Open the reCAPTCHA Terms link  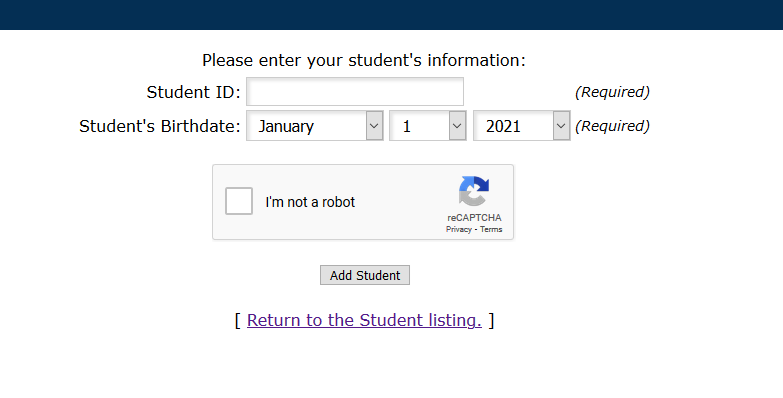click(x=491, y=229)
